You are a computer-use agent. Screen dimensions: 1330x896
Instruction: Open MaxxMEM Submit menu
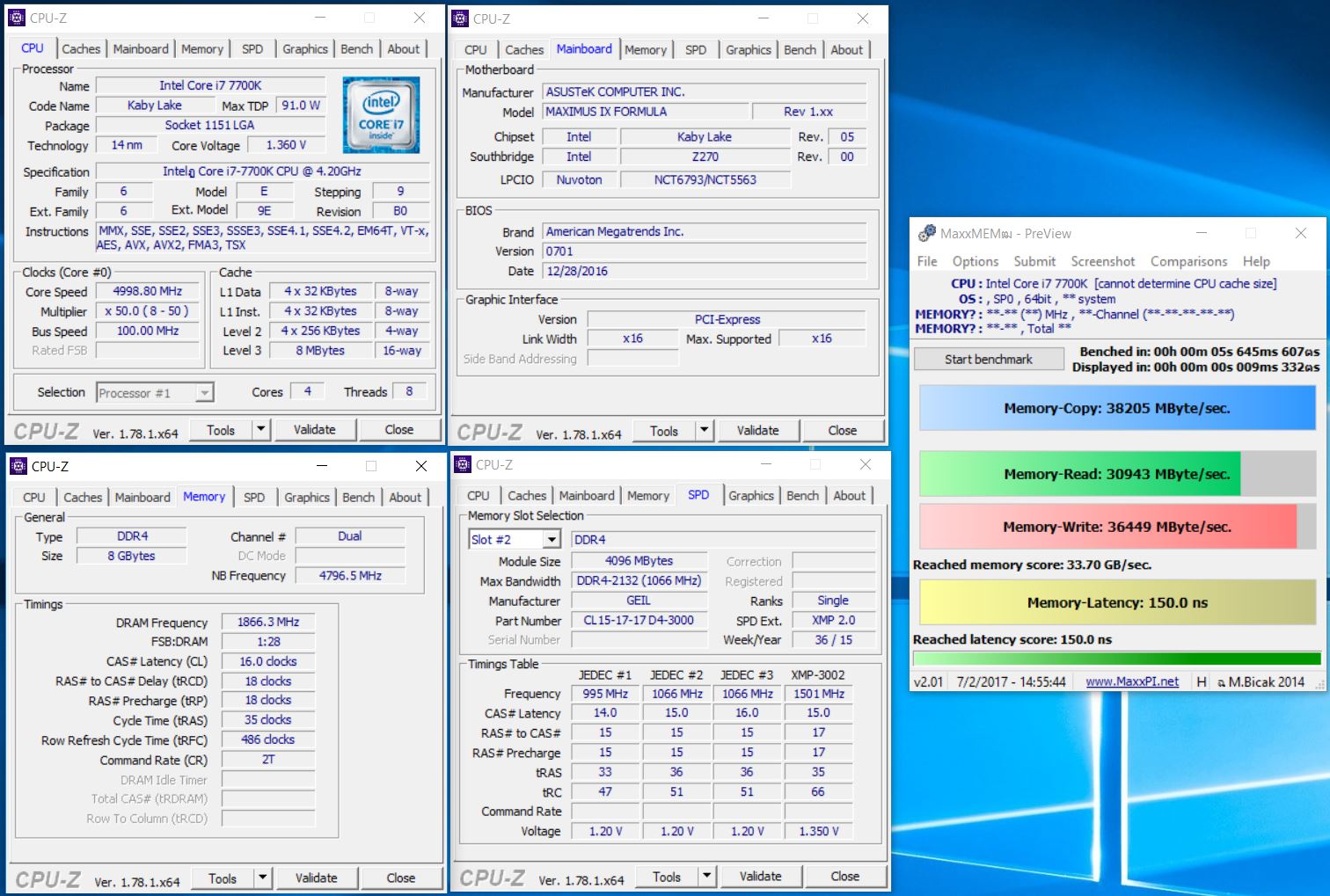(1034, 261)
